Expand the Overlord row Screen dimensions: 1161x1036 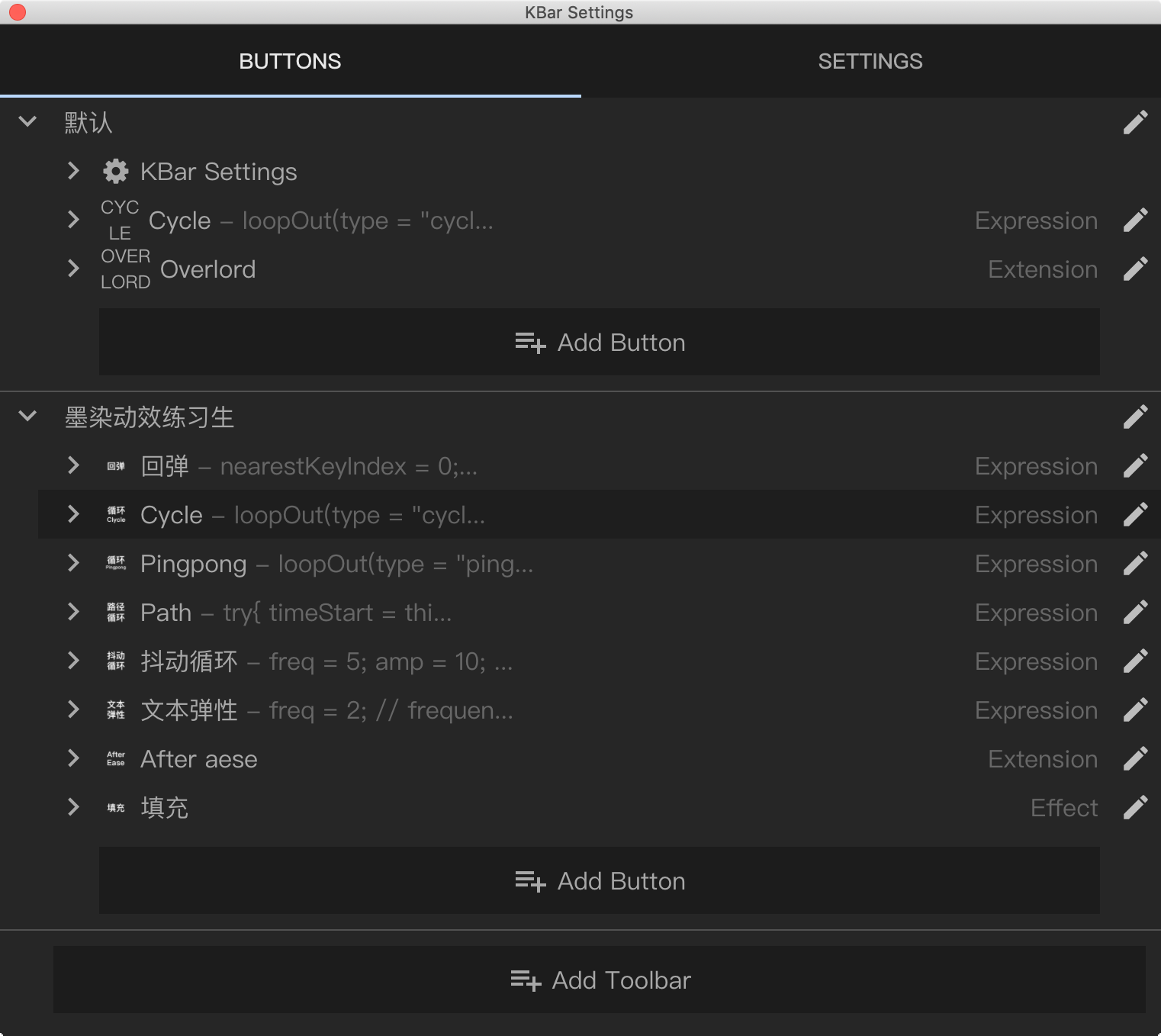[73, 269]
